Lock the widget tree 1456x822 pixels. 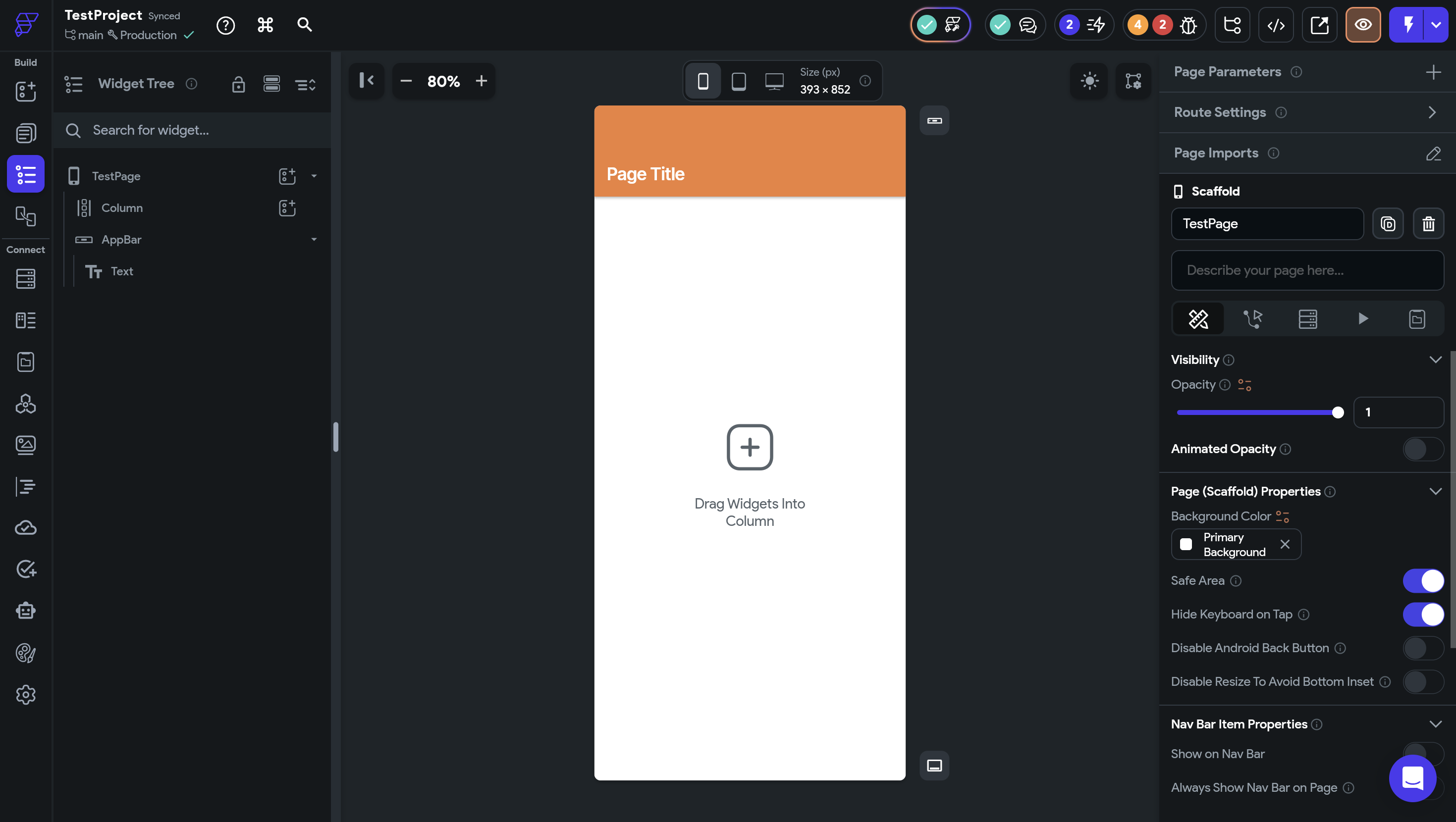click(238, 84)
